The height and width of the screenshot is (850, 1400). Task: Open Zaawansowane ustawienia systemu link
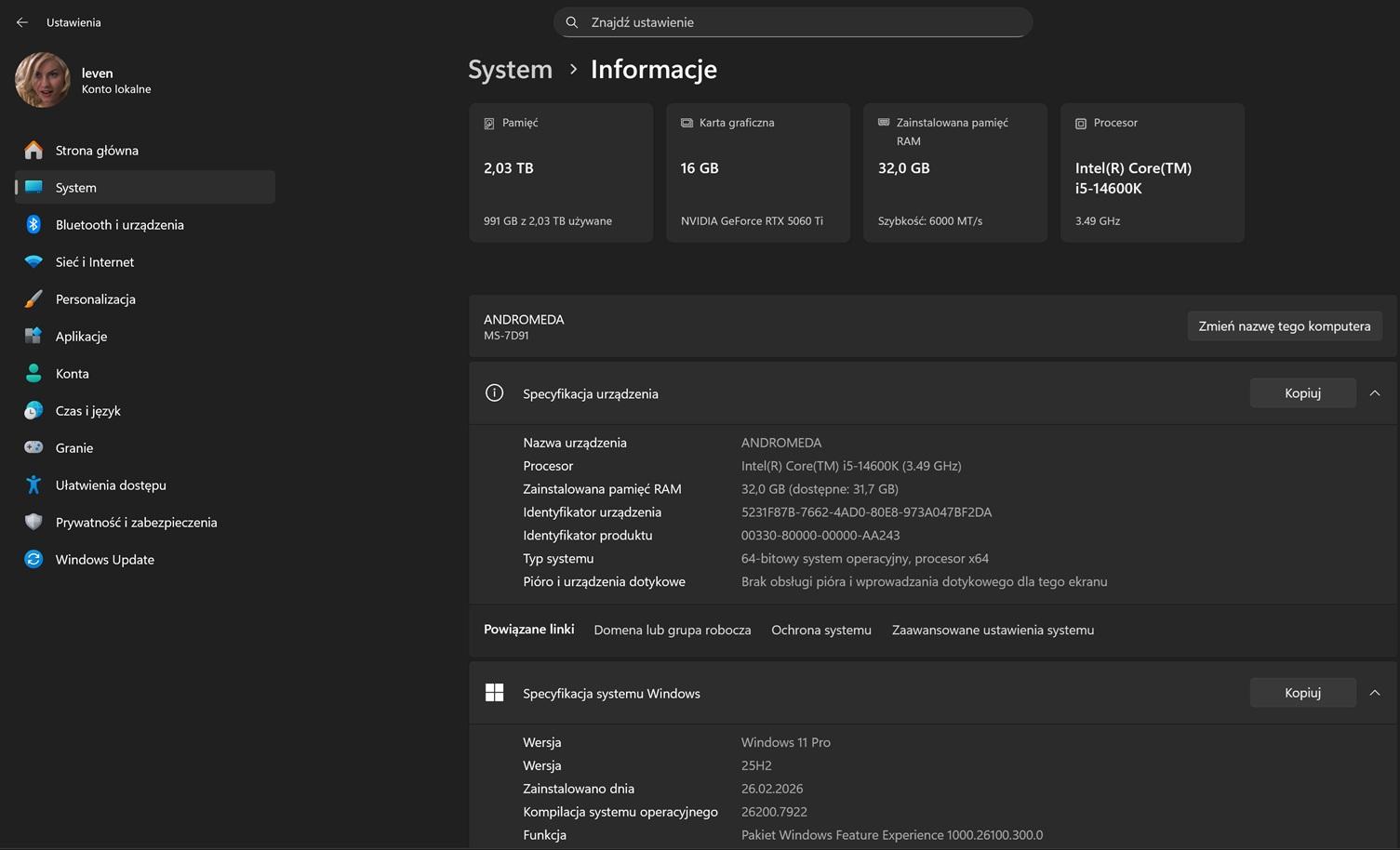click(993, 631)
